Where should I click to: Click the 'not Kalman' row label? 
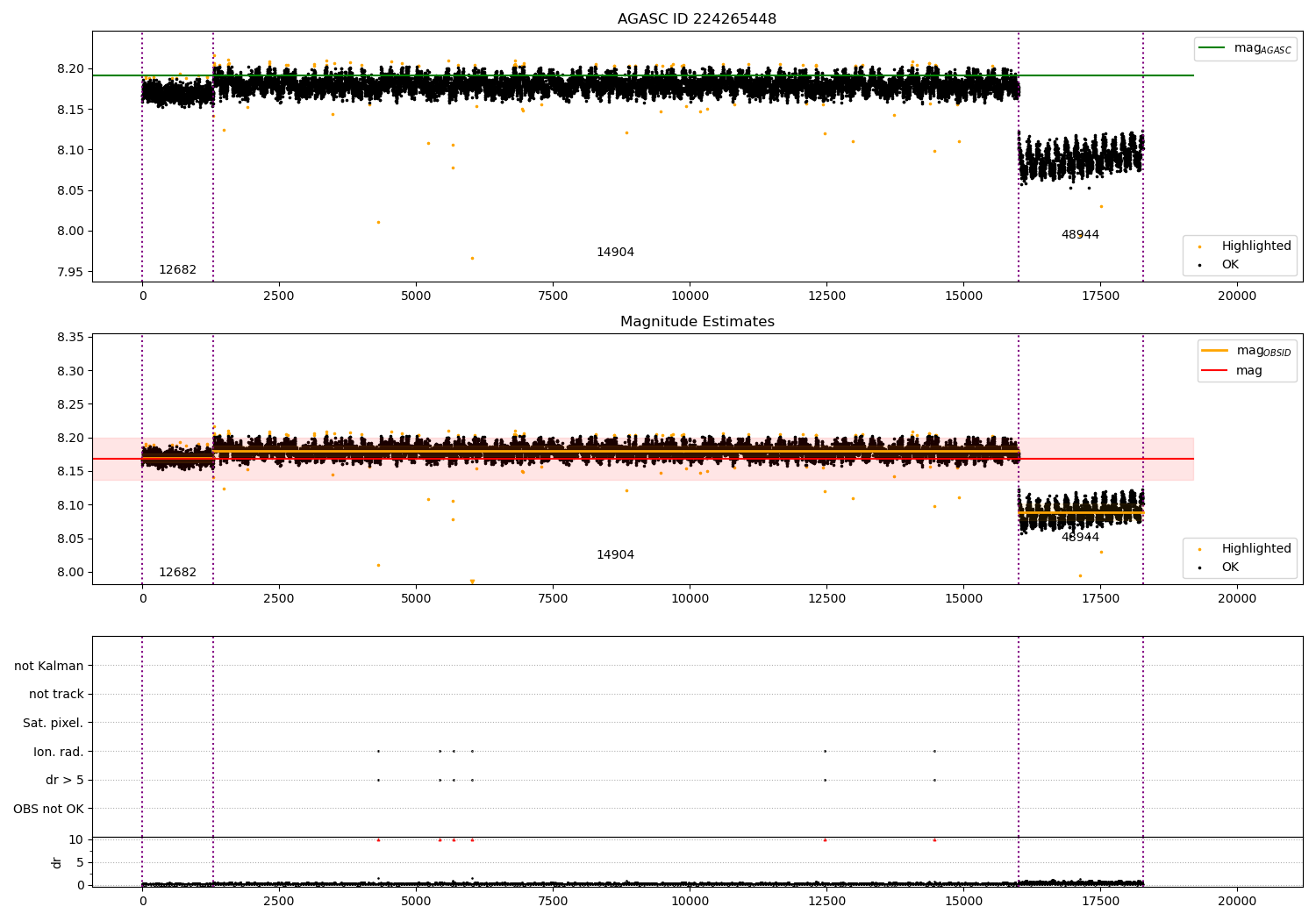[x=49, y=667]
